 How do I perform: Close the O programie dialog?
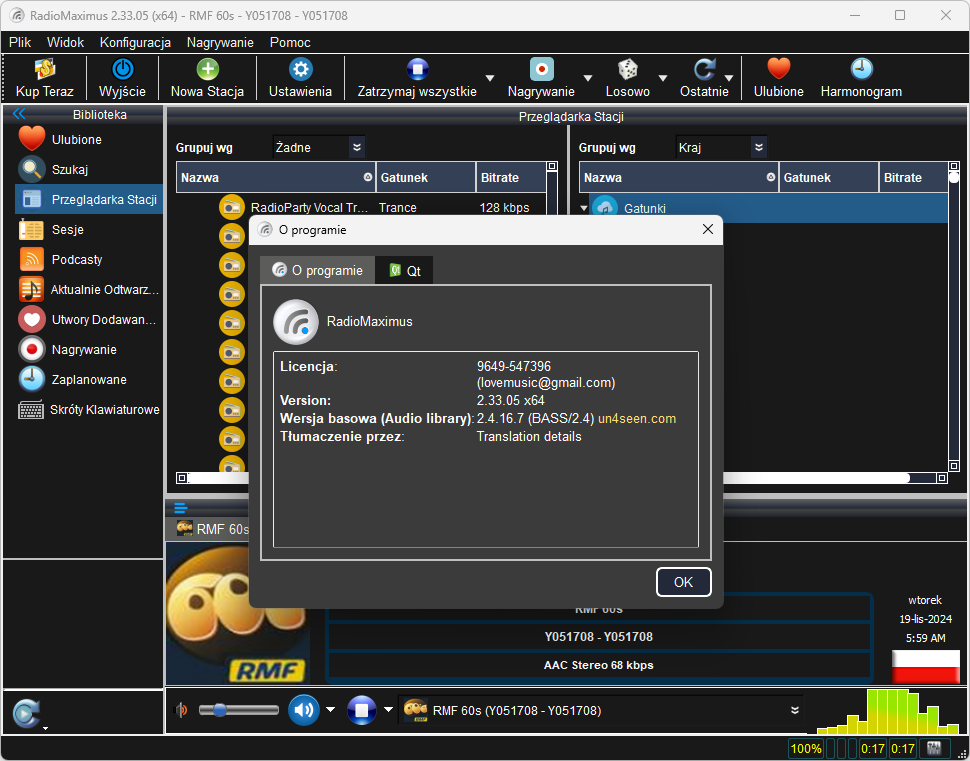(708, 230)
